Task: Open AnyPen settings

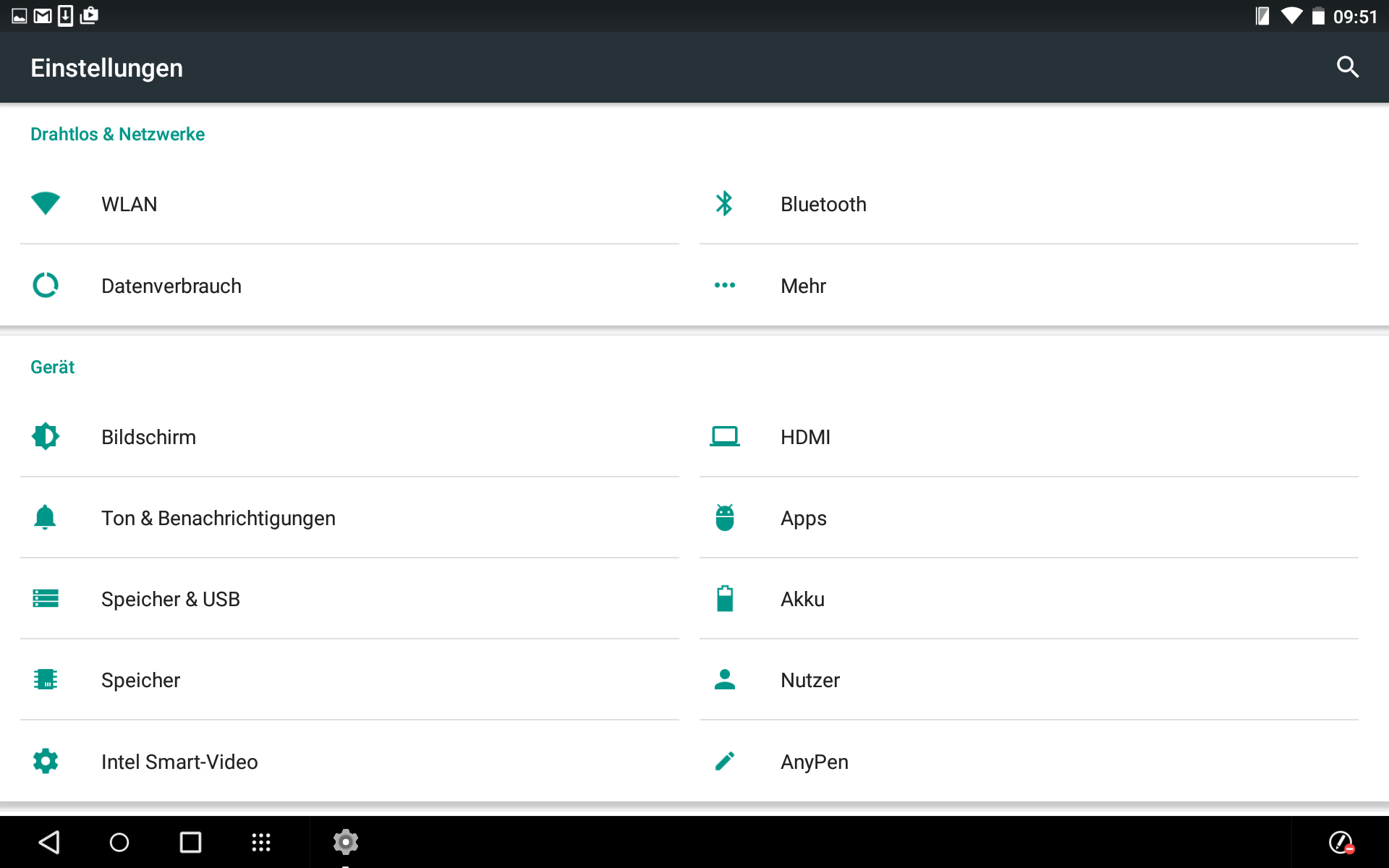Action: (1029, 762)
